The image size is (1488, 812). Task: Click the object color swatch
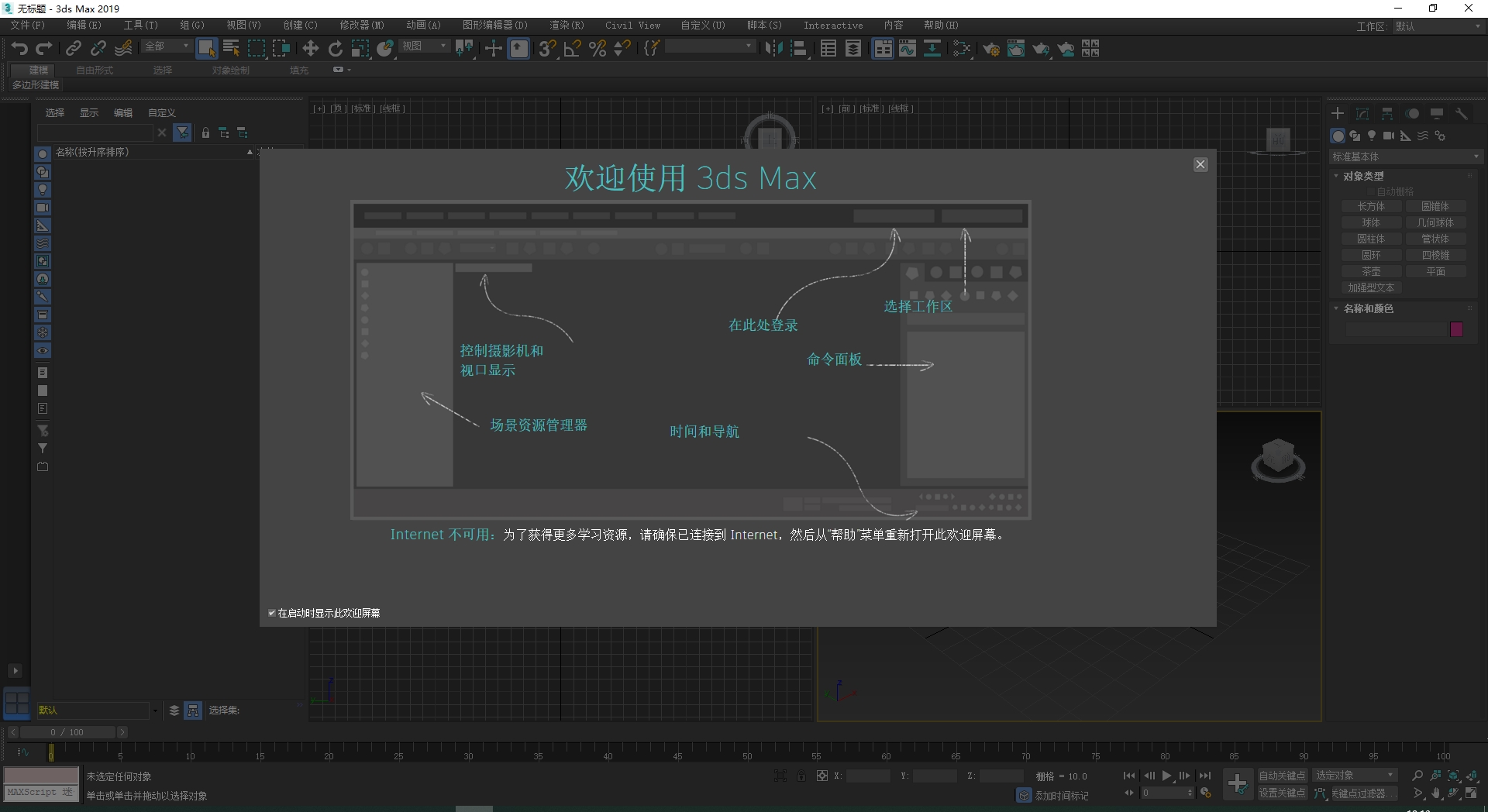[1456, 329]
